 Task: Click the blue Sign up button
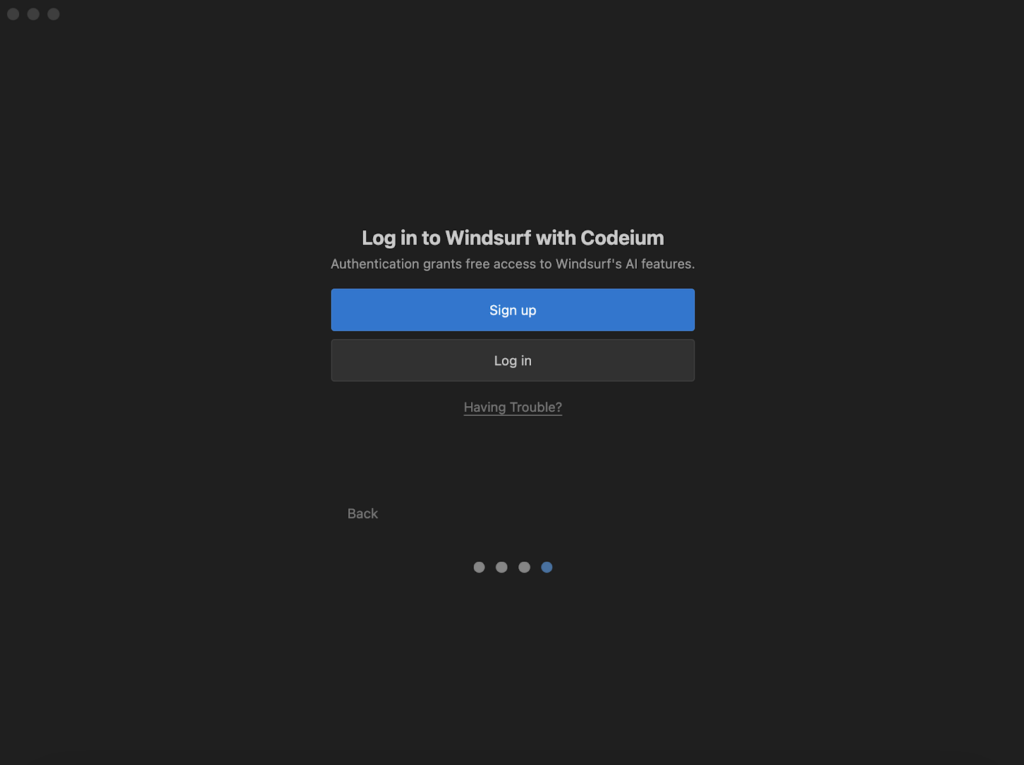coord(513,310)
